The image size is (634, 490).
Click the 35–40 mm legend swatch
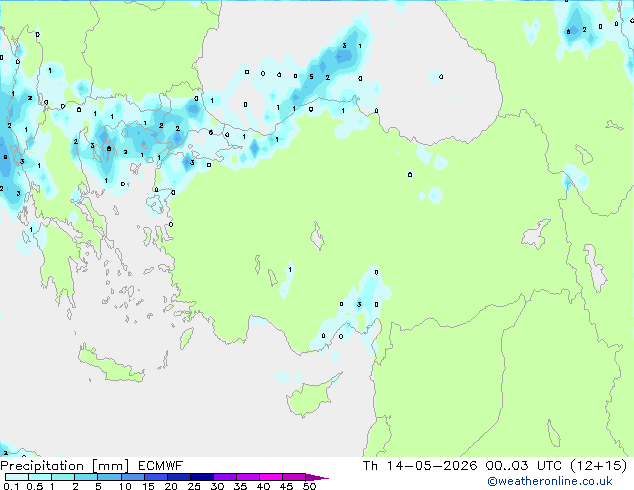(x=248, y=477)
